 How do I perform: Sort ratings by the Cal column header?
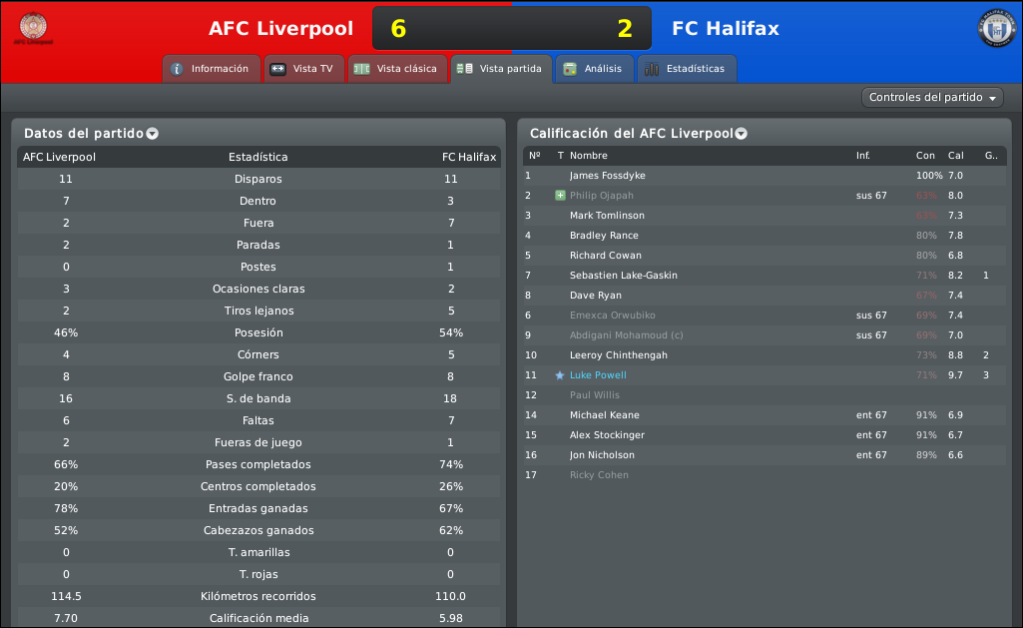[x=955, y=156]
